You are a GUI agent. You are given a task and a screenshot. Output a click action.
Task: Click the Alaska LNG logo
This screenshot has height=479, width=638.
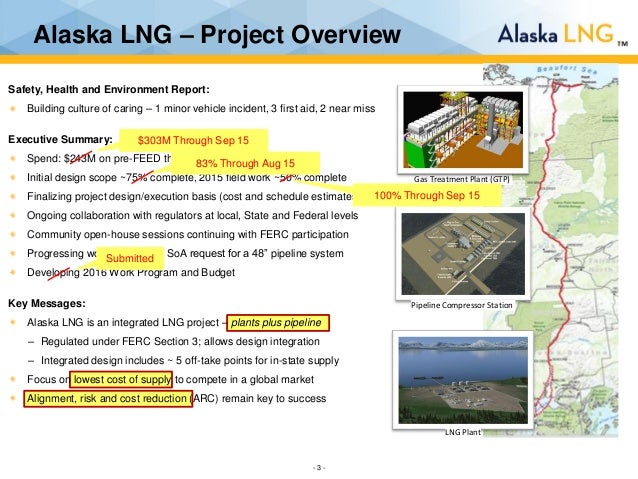562,34
